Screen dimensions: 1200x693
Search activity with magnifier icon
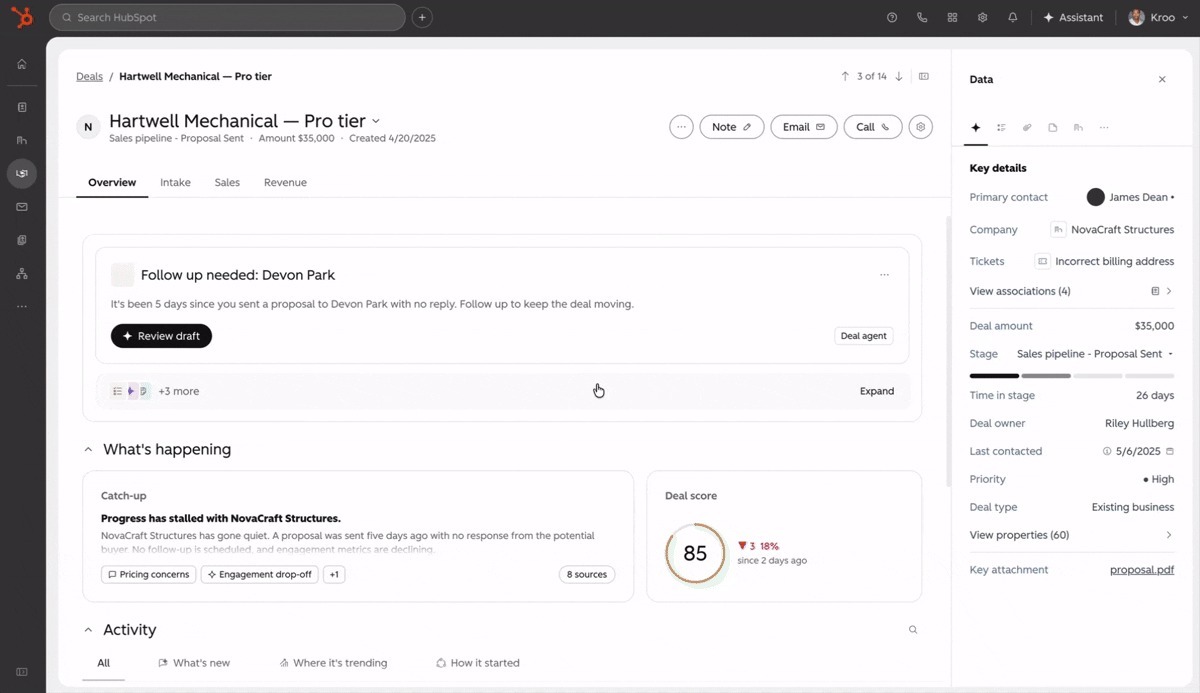tap(913, 630)
